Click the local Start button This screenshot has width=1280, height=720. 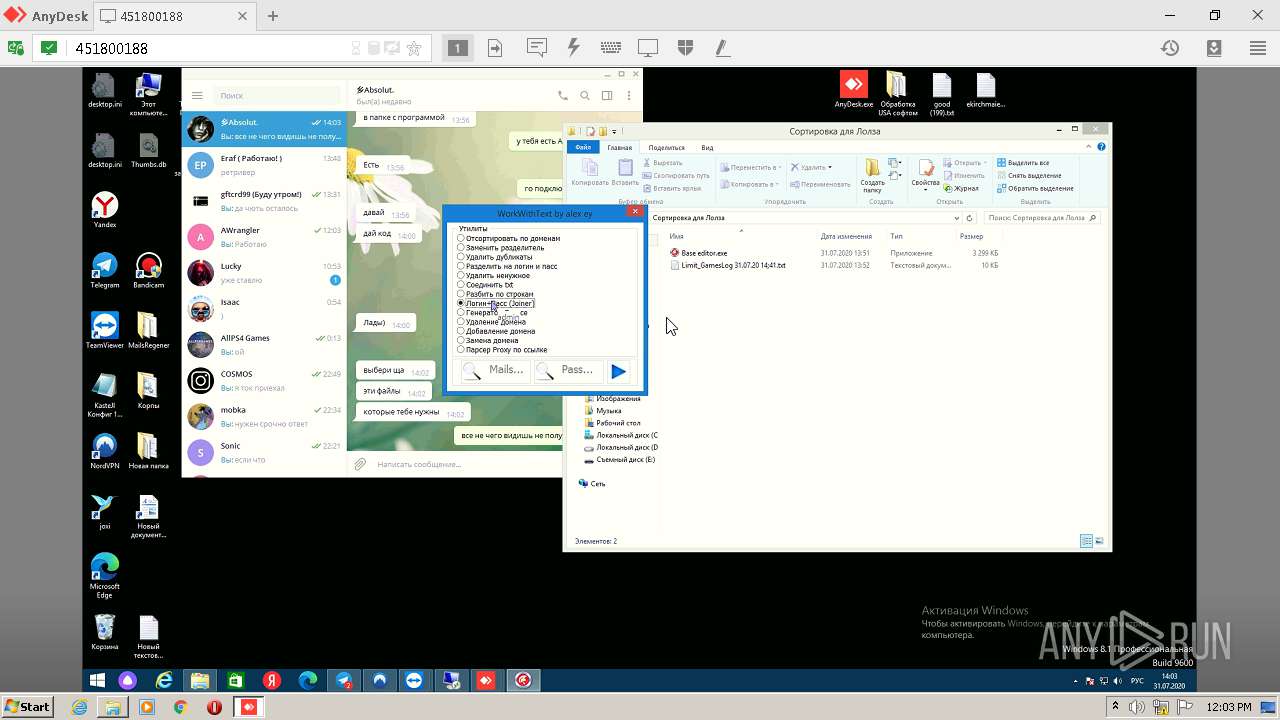coord(26,706)
